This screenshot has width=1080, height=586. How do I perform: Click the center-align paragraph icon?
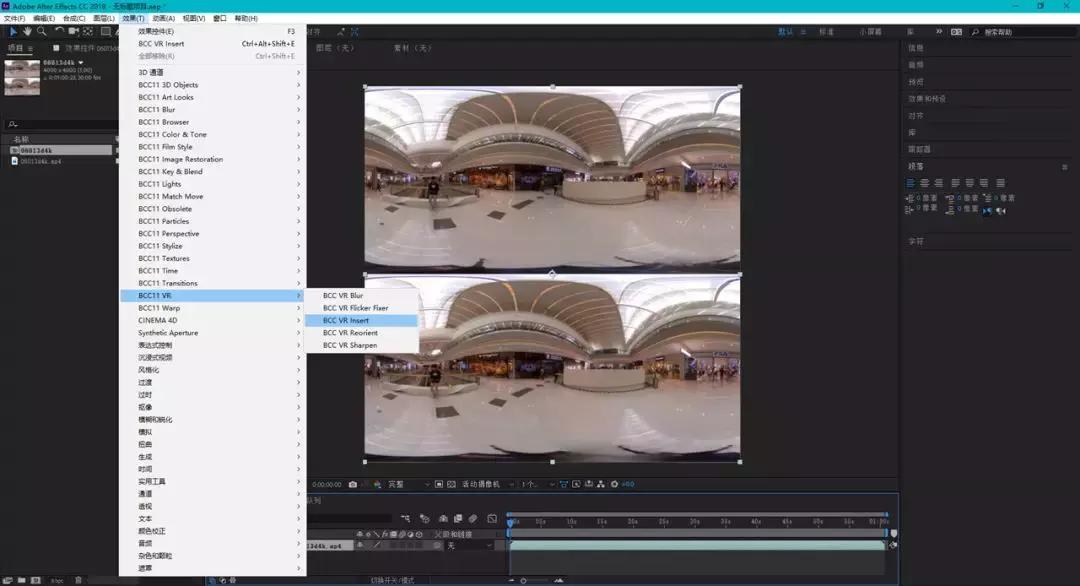(x=925, y=183)
